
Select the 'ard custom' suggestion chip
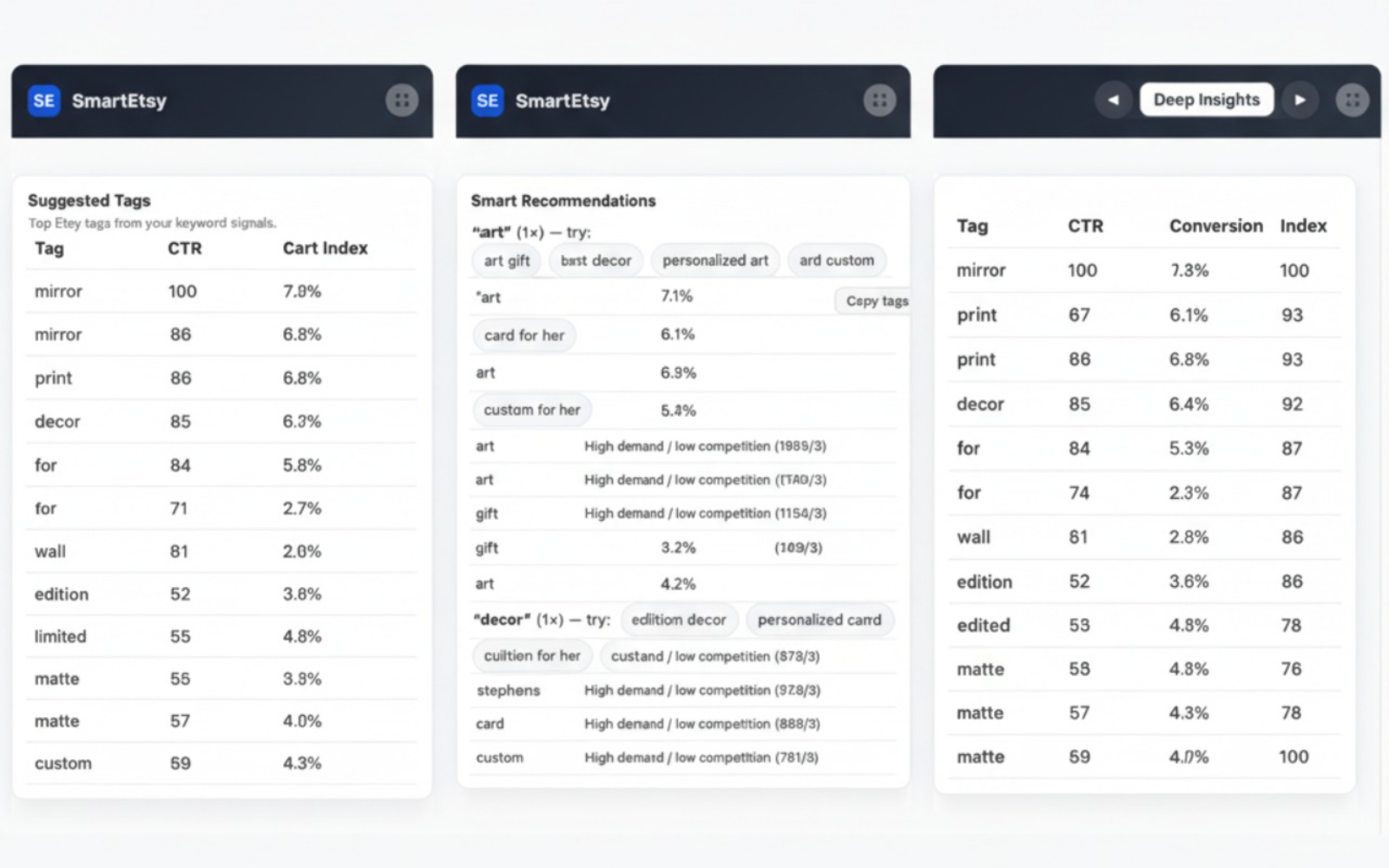click(x=836, y=260)
